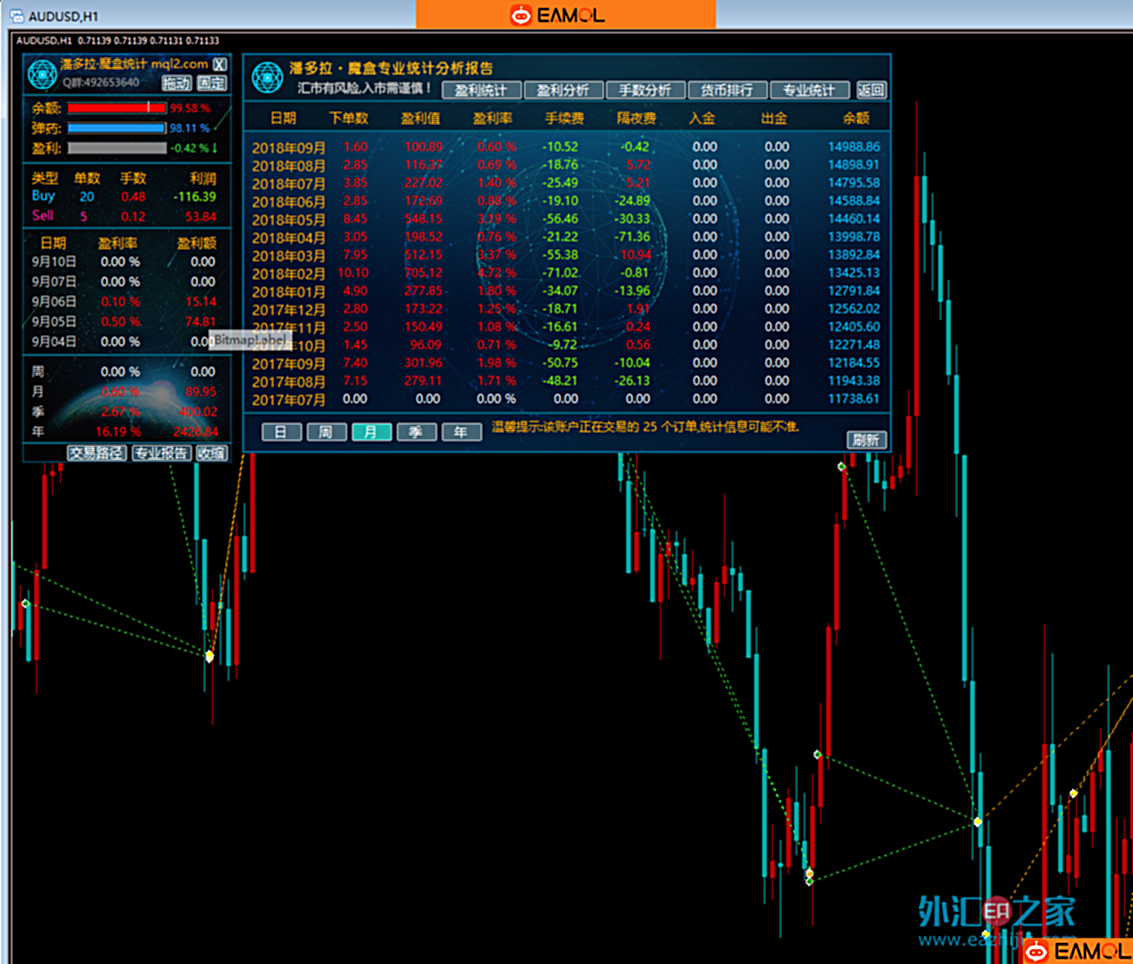Click 返回 to go back from the report
The height and width of the screenshot is (964, 1133).
(871, 90)
